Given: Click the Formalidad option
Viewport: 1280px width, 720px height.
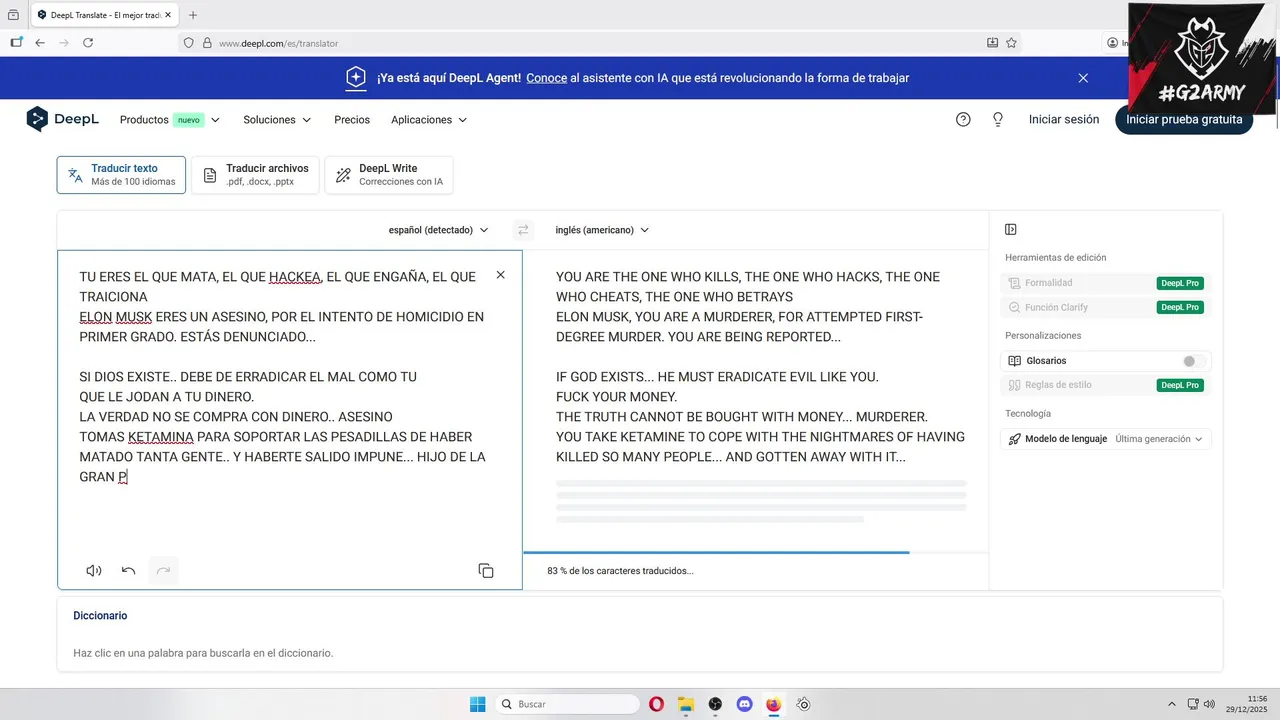Looking at the screenshot, I should (x=1105, y=283).
